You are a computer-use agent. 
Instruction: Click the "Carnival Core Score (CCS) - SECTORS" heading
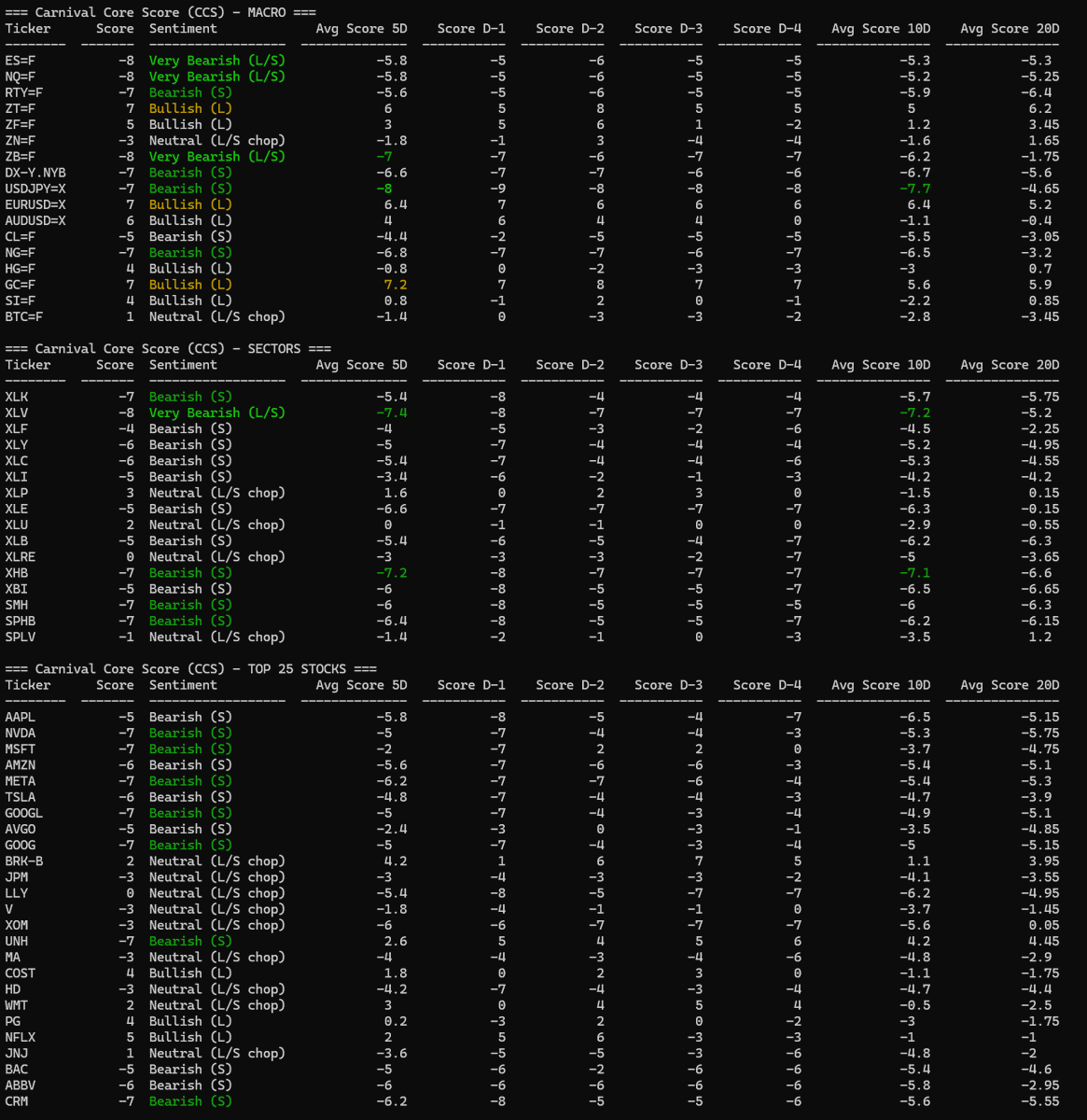coord(168,348)
